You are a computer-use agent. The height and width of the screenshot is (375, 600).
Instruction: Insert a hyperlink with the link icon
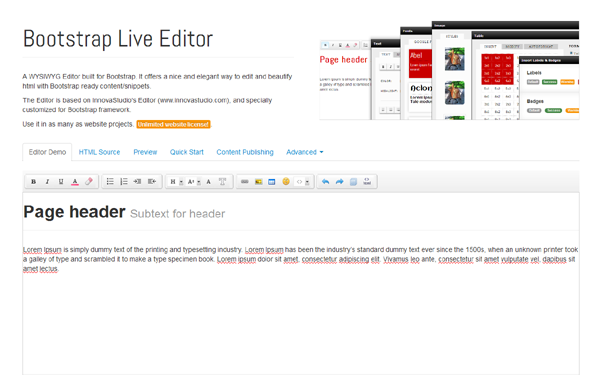(x=245, y=182)
